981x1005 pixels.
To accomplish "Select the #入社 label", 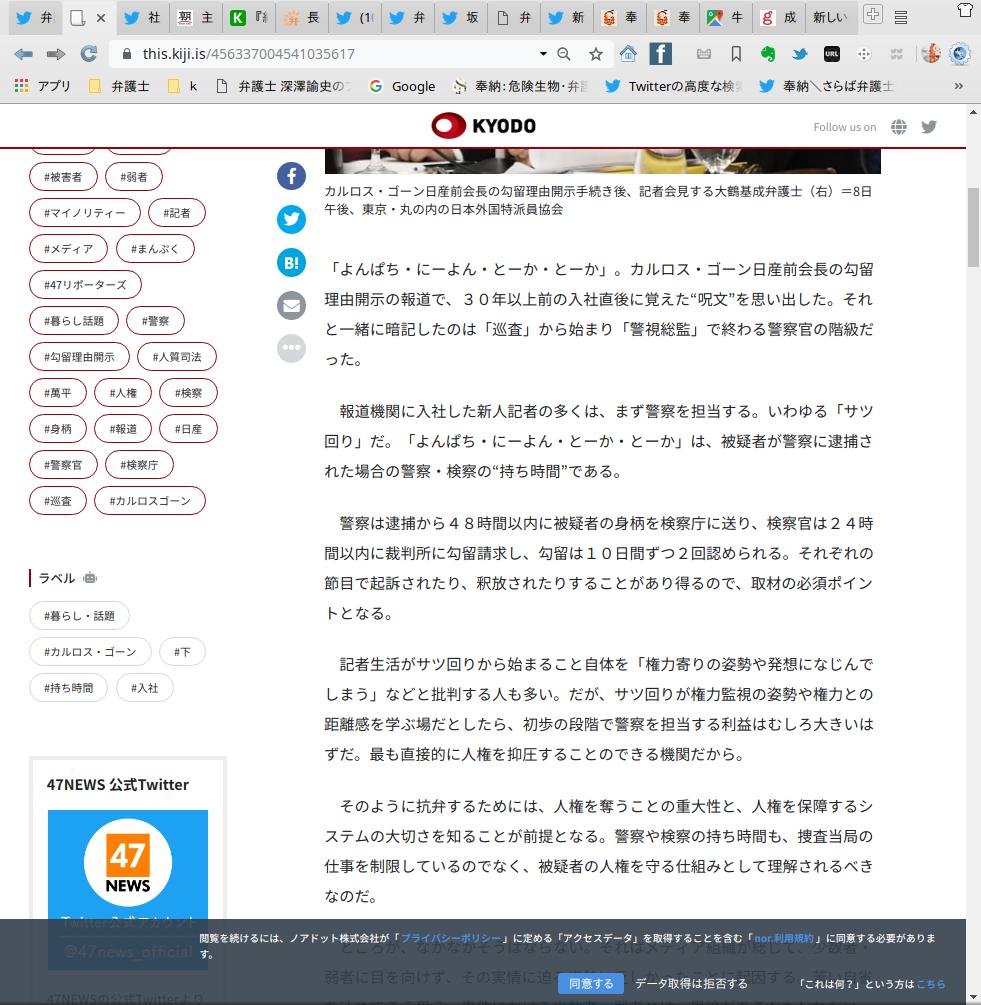I will (145, 688).
